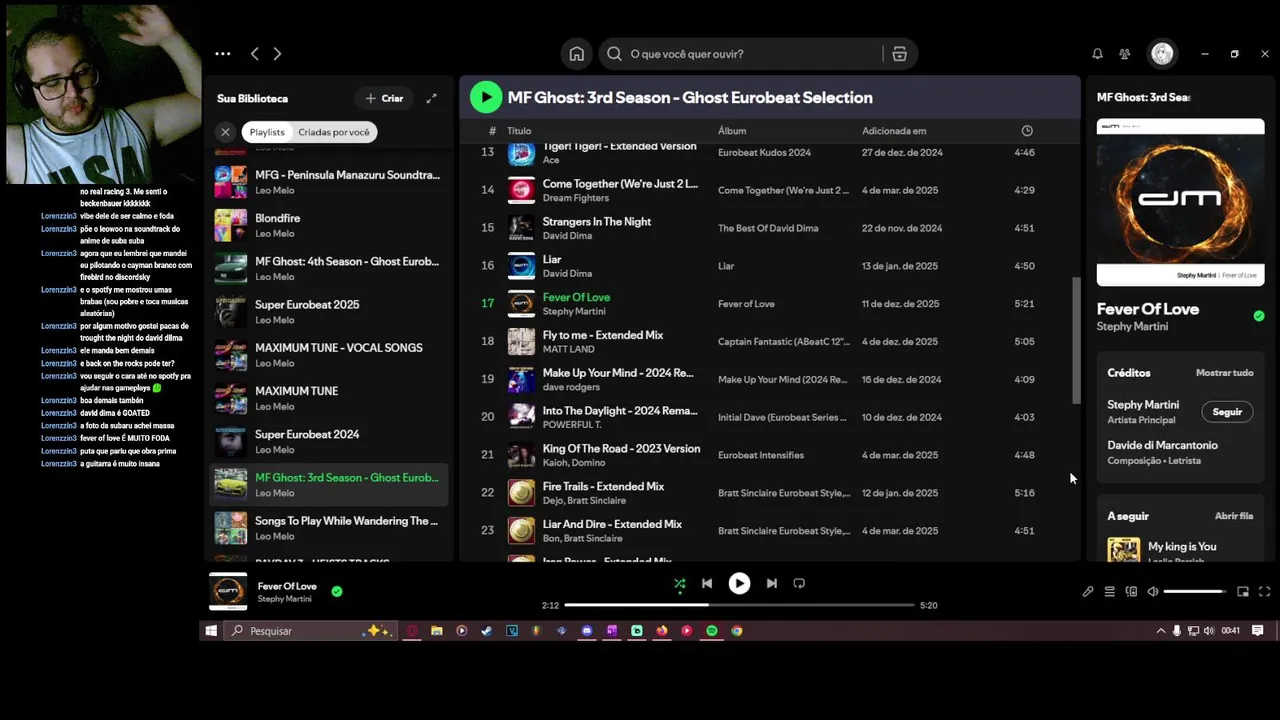The height and width of the screenshot is (720, 1280).
Task: Seek in the song progress bar
Action: [739, 605]
